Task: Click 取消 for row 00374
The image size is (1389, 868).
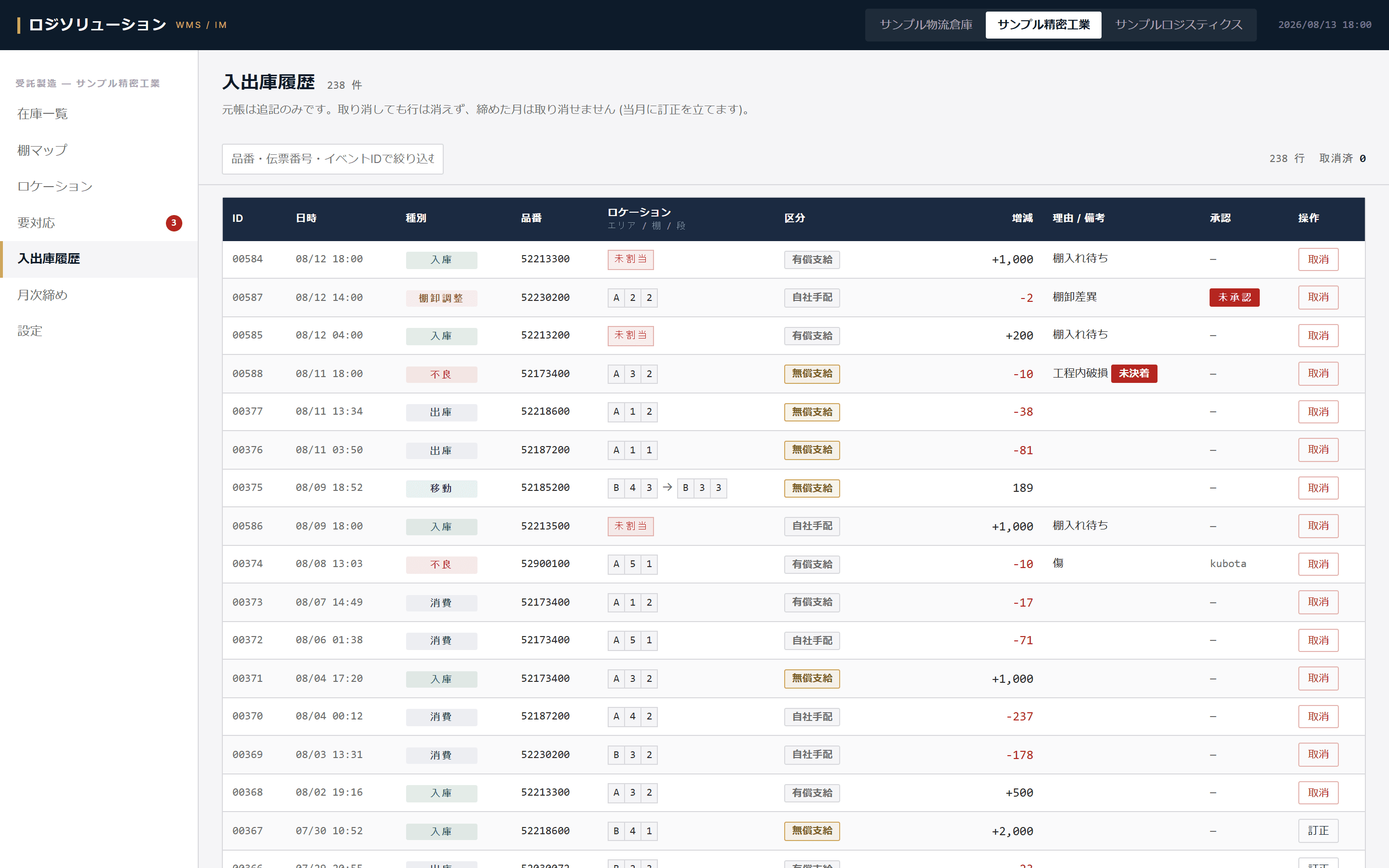Action: point(1318,564)
